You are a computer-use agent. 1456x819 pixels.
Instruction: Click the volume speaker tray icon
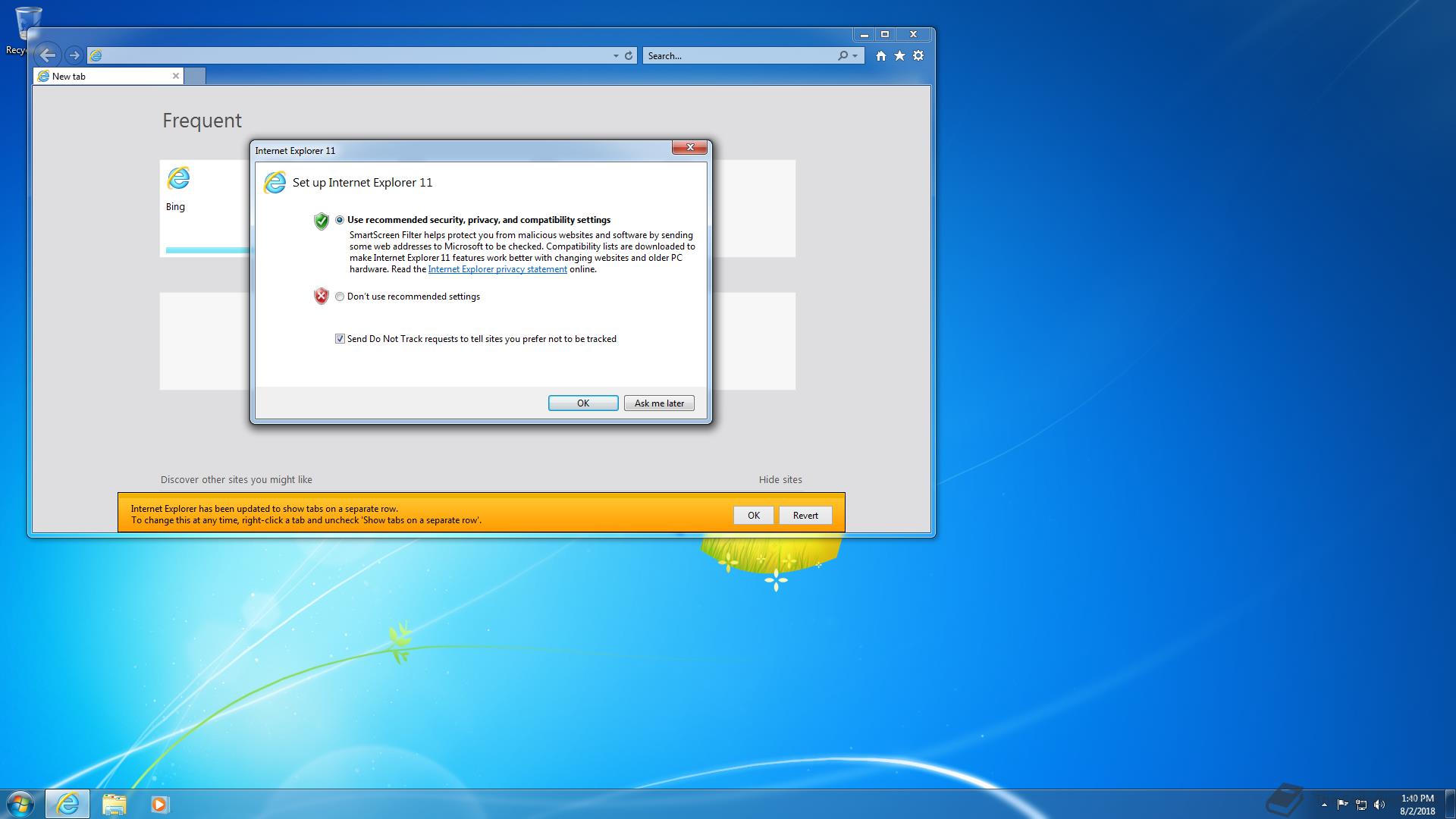(x=1379, y=805)
